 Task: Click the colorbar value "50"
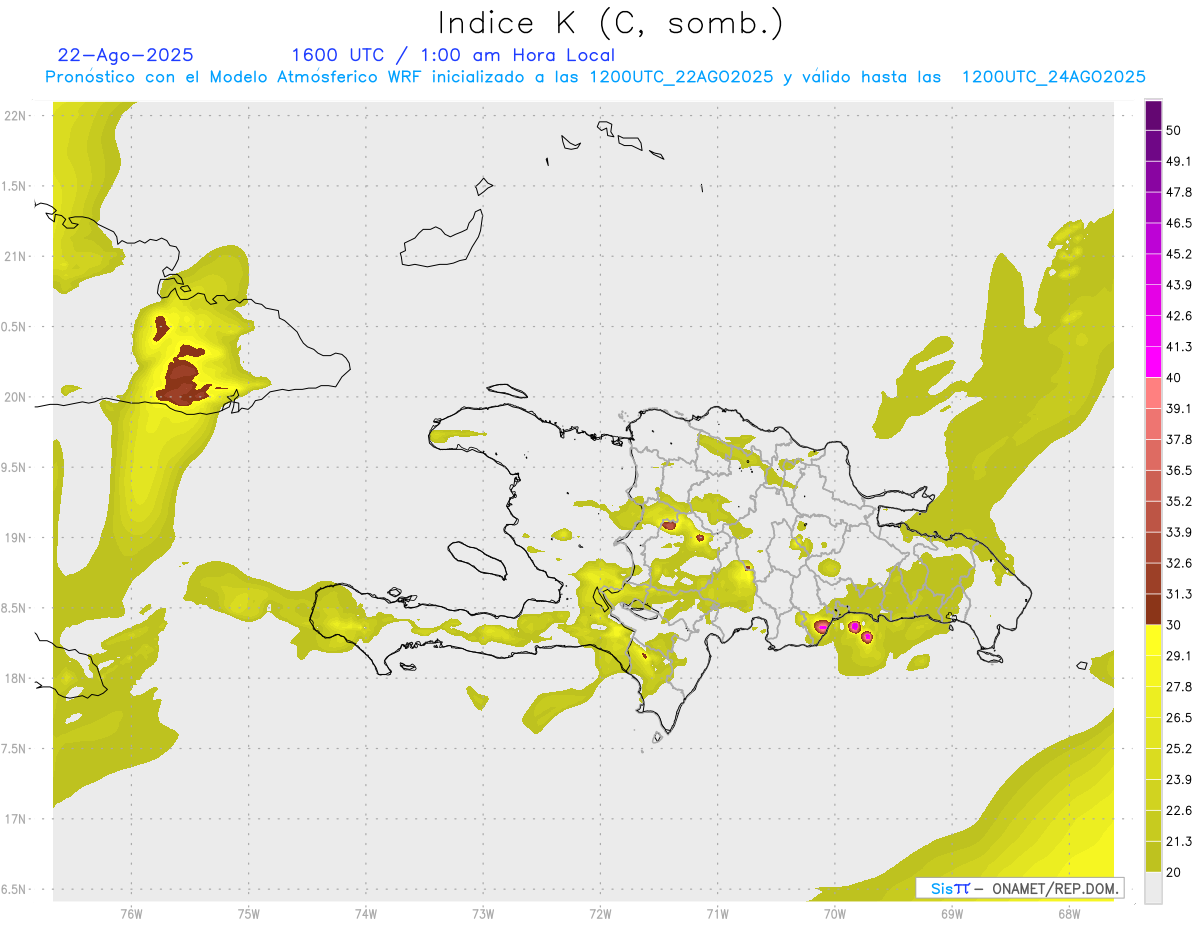tap(1174, 130)
